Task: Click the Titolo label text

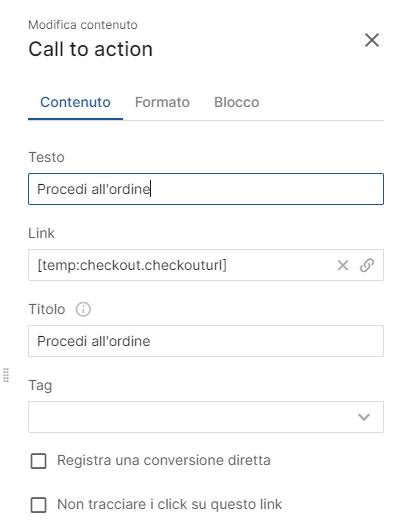Action: (47, 309)
